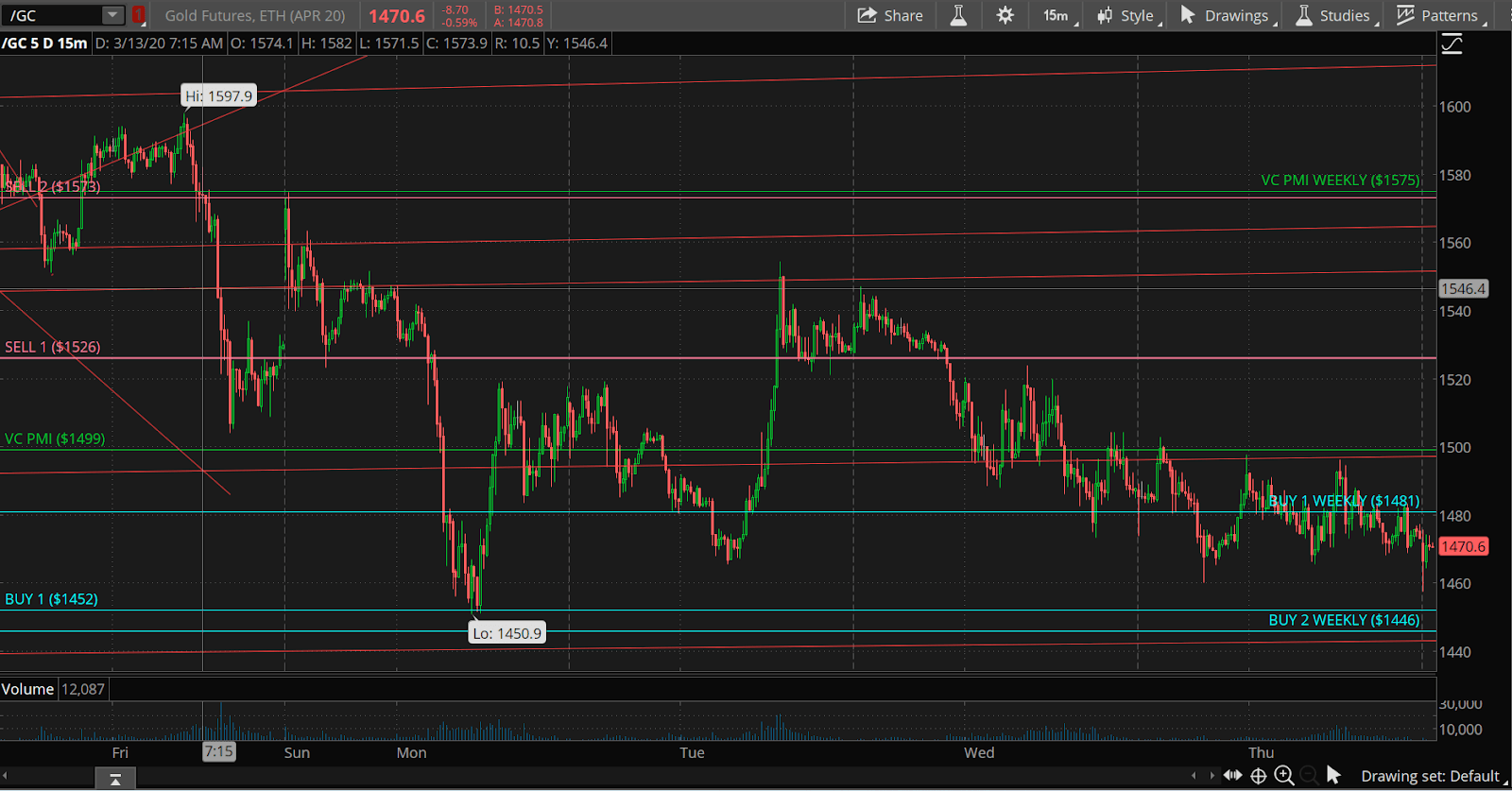Open the 15m timeframe dropdown

[x=1058, y=15]
